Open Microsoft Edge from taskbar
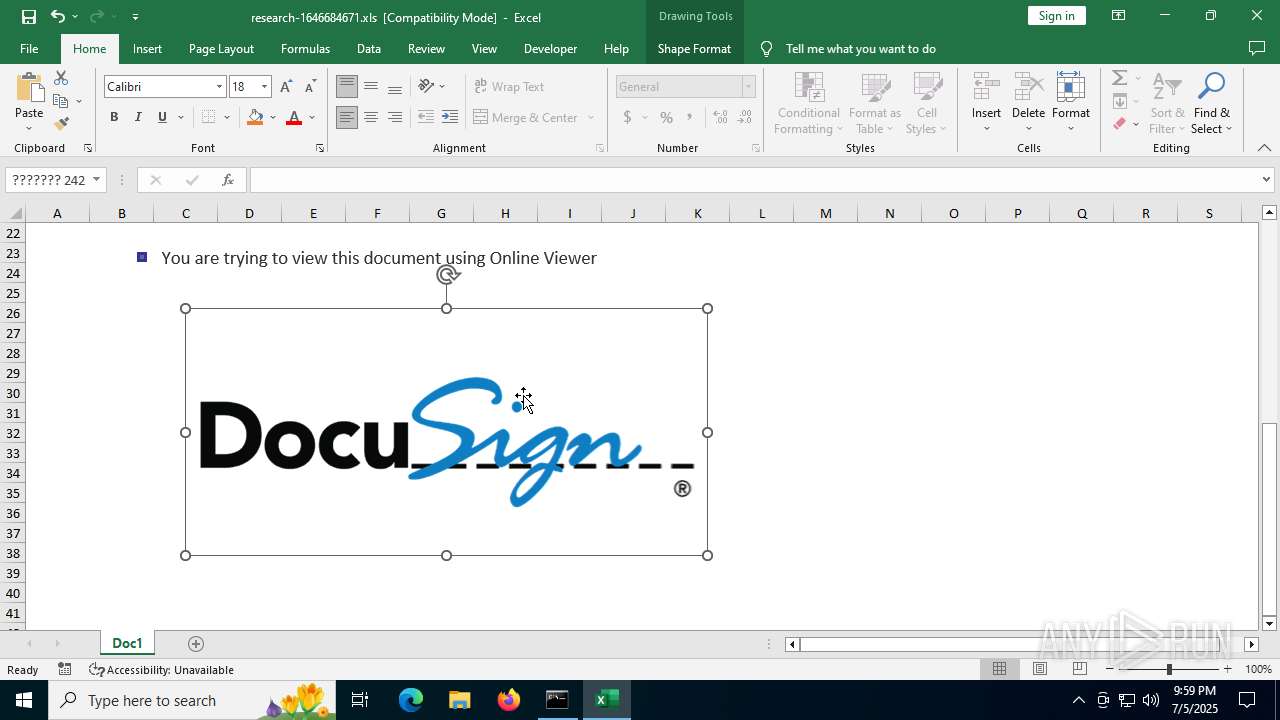Screen dimensions: 1280x720 [x=411, y=700]
